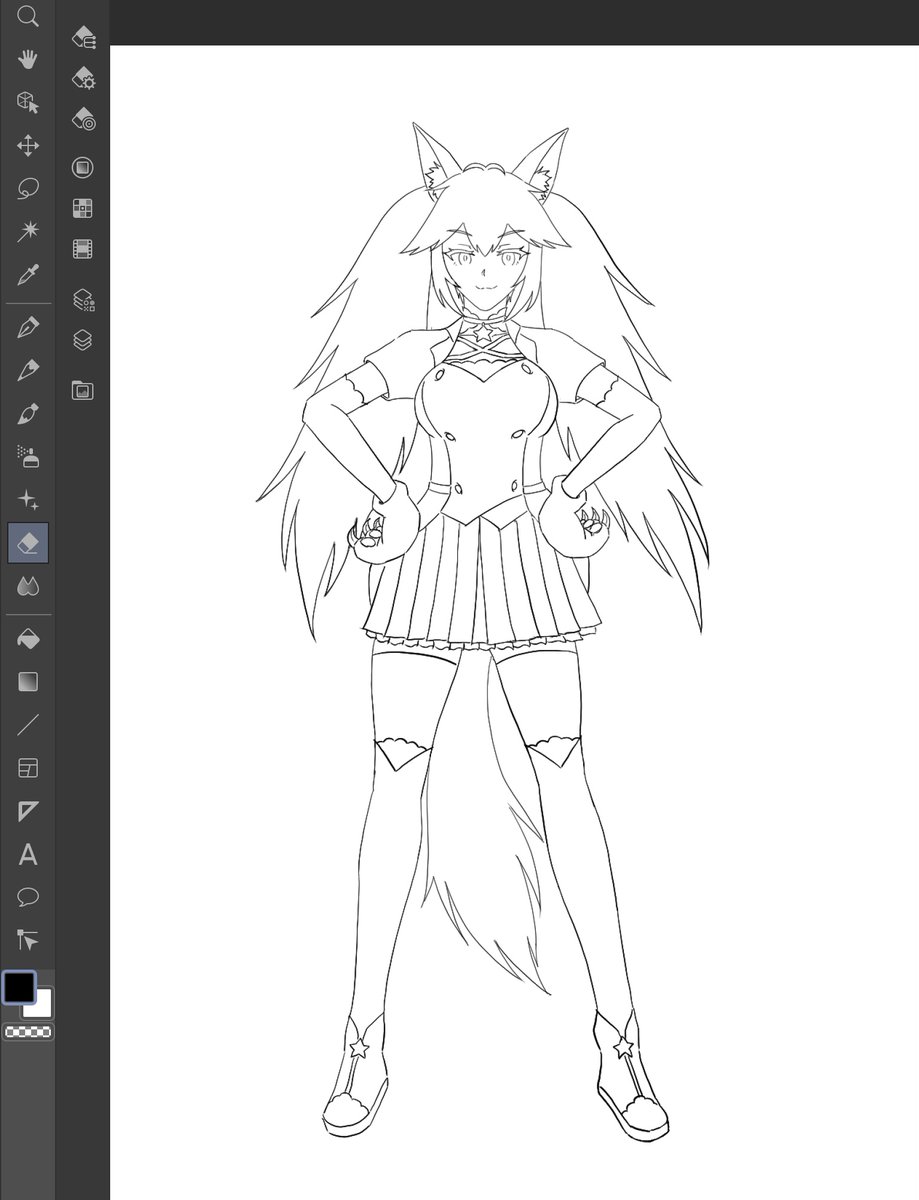Click the highlighted Eraser tool
This screenshot has width=919, height=1200.
pyautogui.click(x=28, y=543)
